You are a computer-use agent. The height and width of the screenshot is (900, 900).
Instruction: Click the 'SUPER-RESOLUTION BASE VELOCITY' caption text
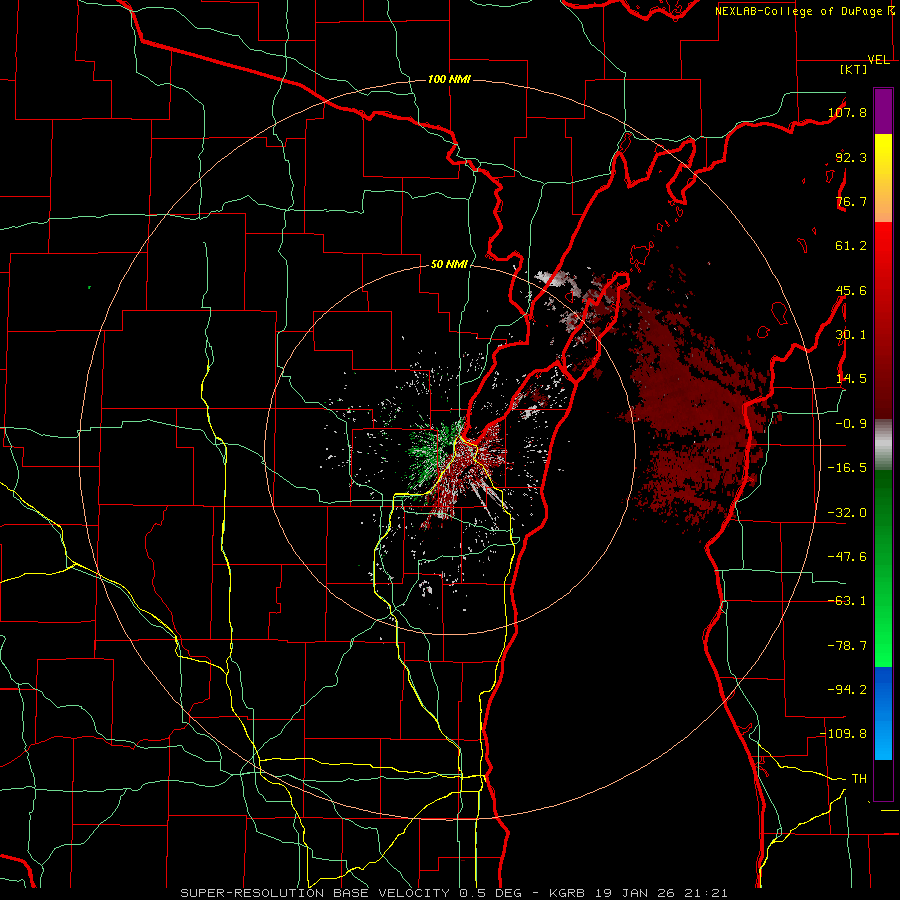(316, 893)
